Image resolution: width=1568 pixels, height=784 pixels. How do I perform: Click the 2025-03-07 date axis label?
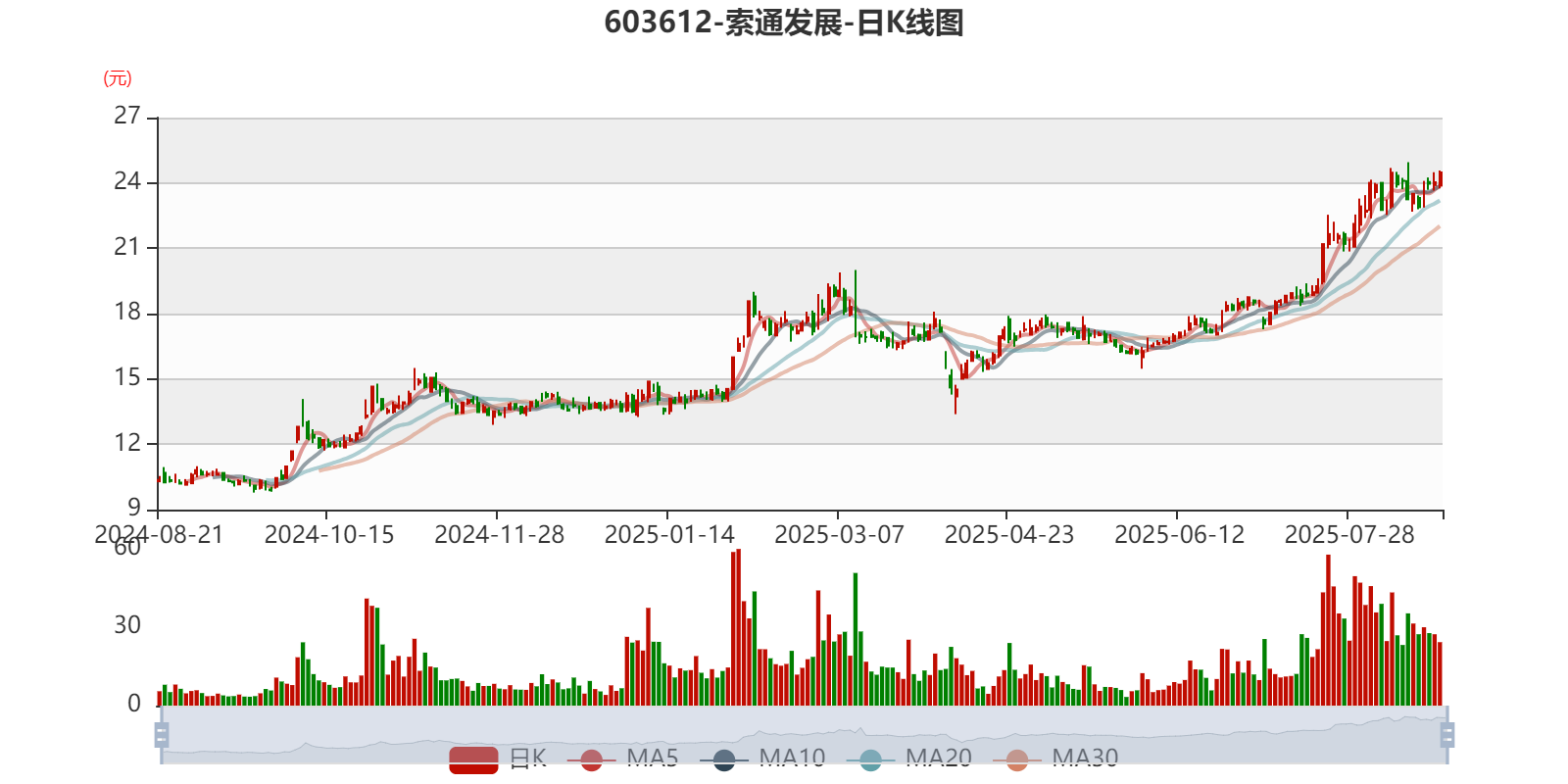tap(840, 535)
